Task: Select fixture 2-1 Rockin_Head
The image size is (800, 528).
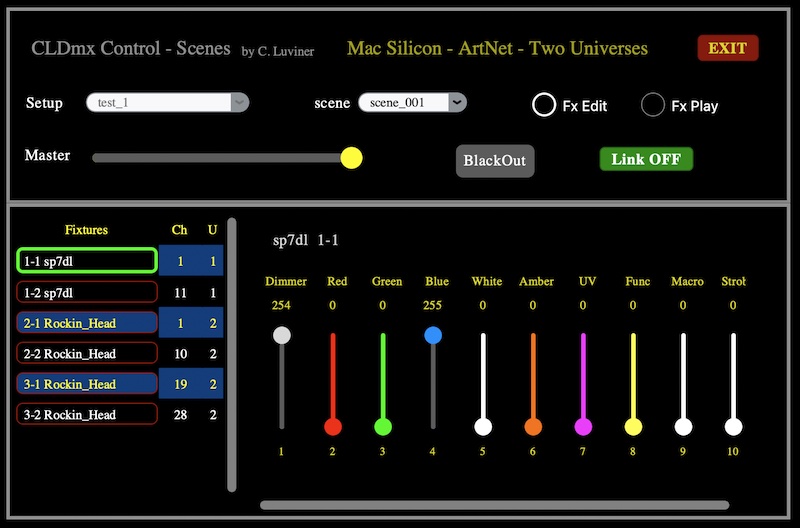Action: tap(87, 323)
